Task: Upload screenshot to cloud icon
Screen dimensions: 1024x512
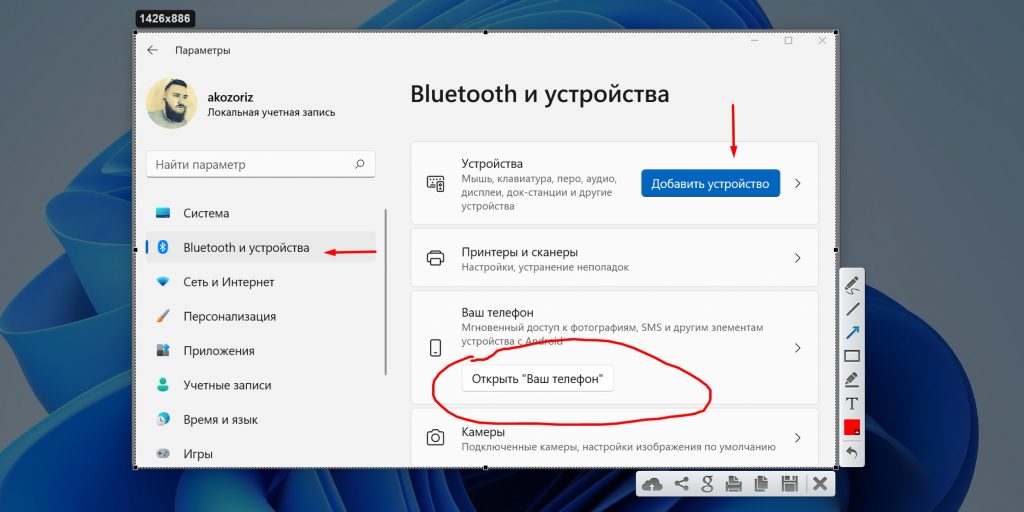Action: point(652,484)
